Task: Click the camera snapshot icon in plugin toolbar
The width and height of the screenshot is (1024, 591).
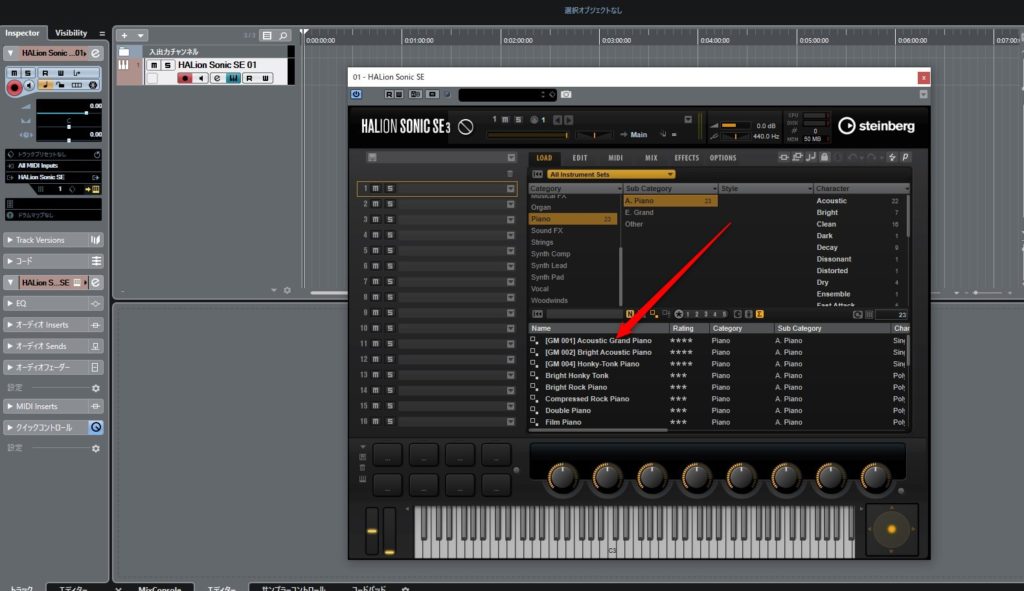Action: point(566,95)
